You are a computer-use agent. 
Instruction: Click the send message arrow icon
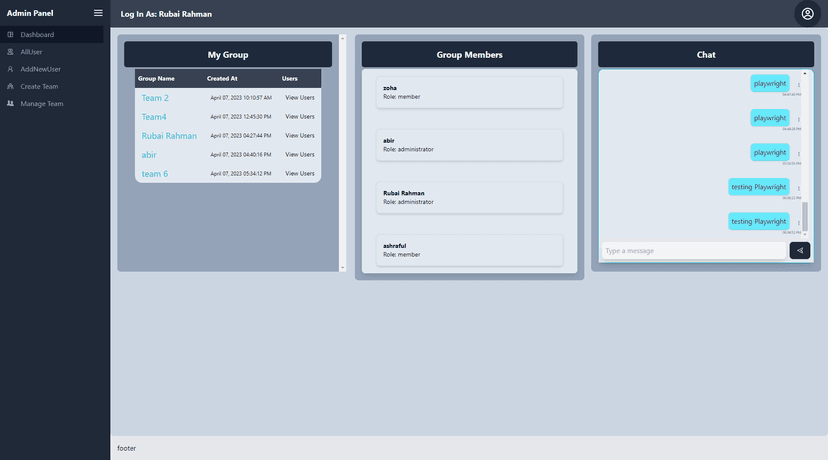point(799,250)
